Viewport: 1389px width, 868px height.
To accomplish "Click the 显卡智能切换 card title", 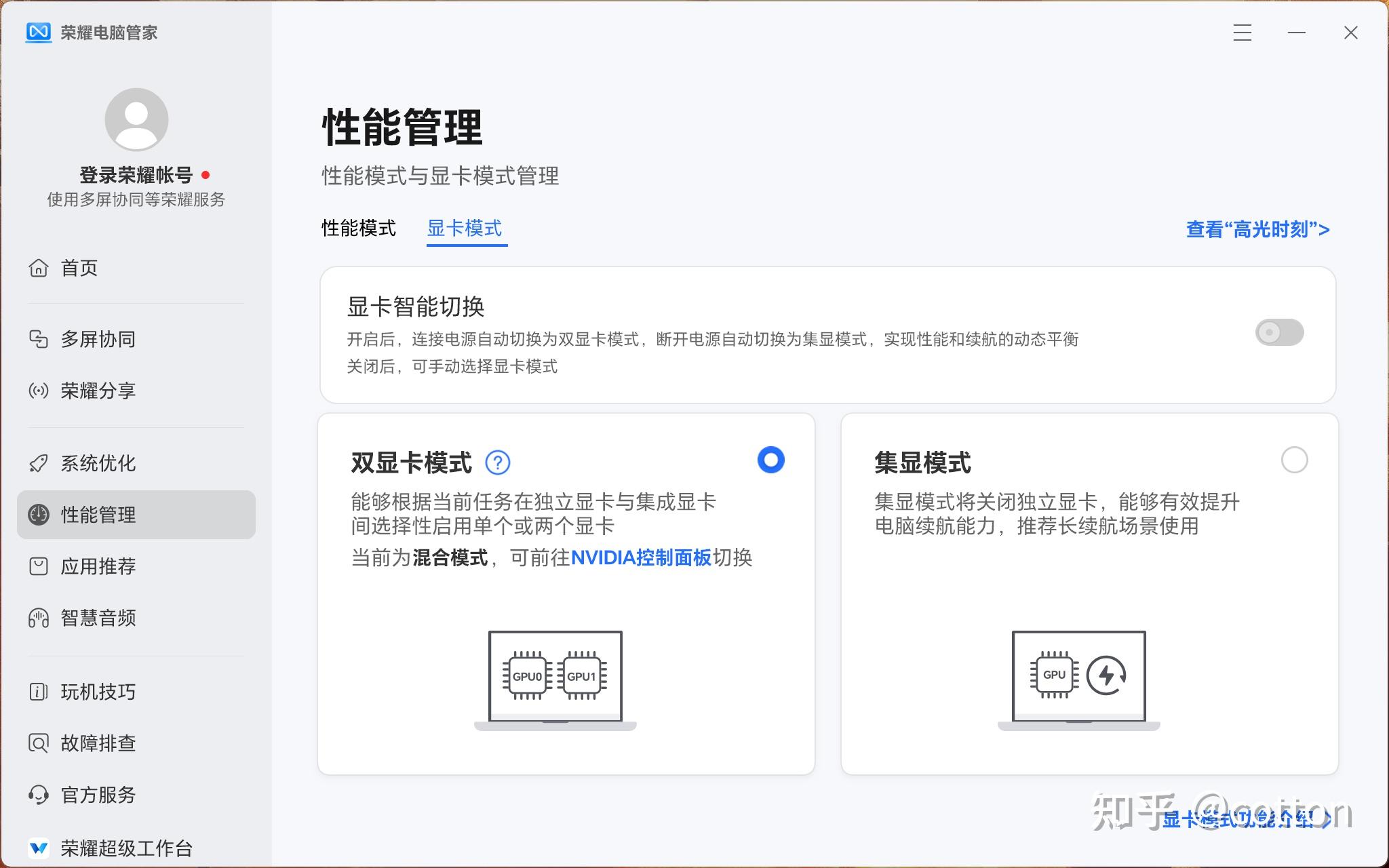I will [416, 307].
